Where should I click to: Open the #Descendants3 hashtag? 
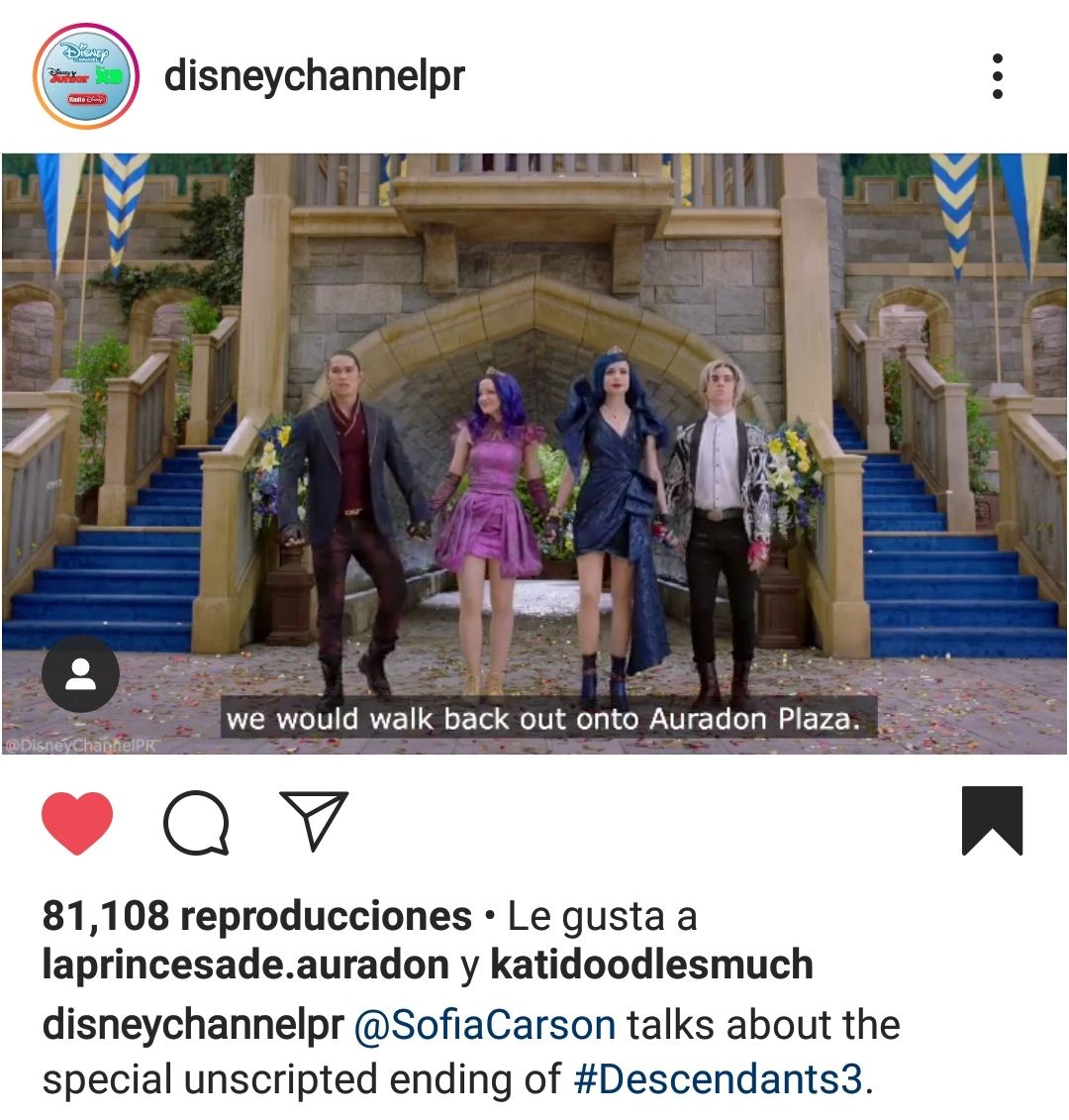[718, 1079]
